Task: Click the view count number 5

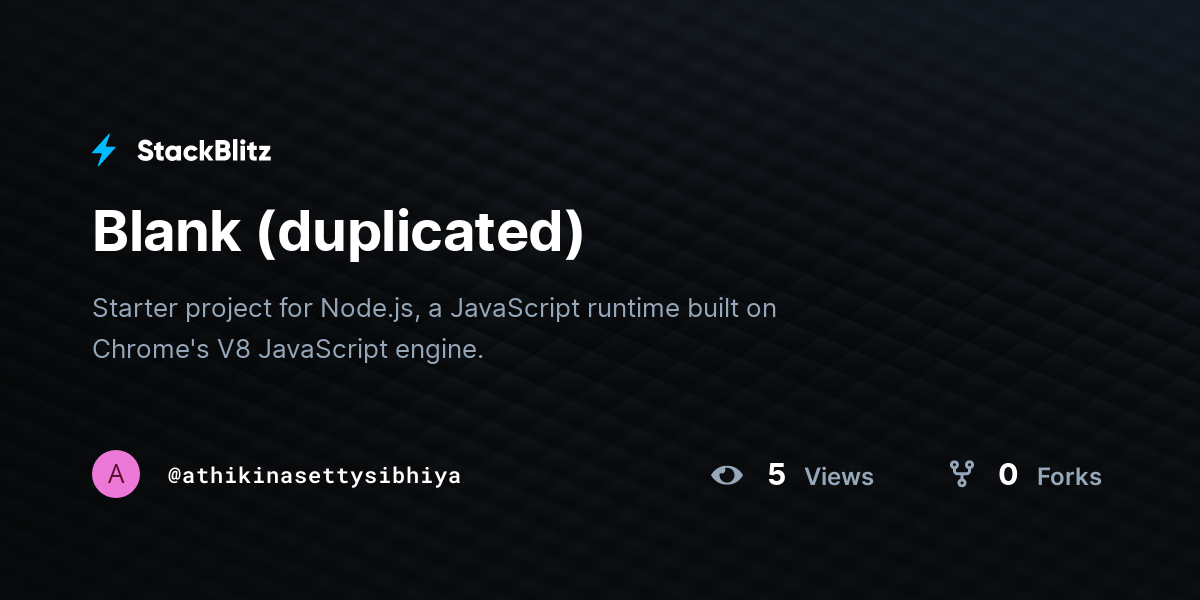Action: (x=777, y=475)
